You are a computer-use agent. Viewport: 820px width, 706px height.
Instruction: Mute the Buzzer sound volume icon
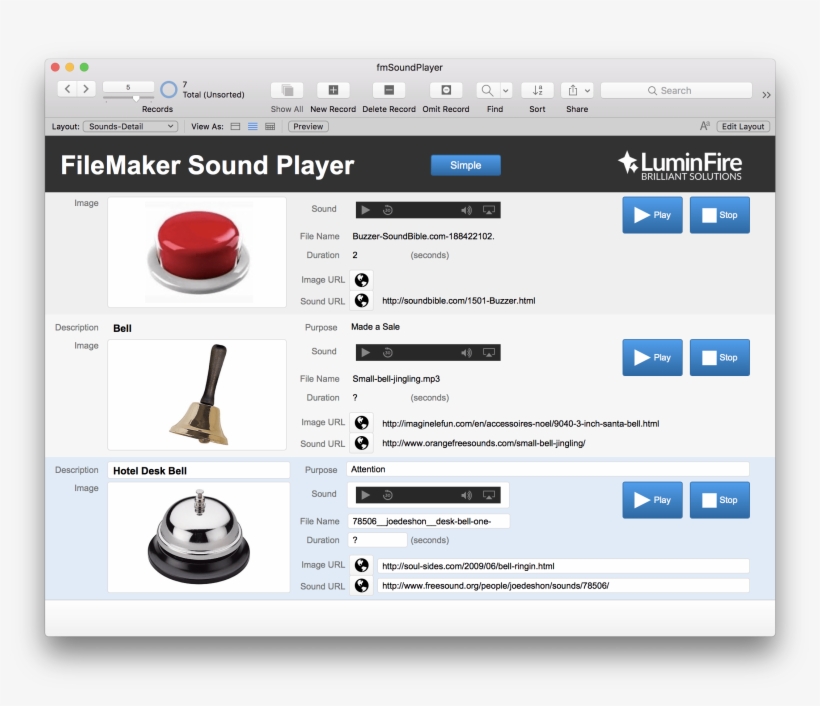(x=466, y=210)
